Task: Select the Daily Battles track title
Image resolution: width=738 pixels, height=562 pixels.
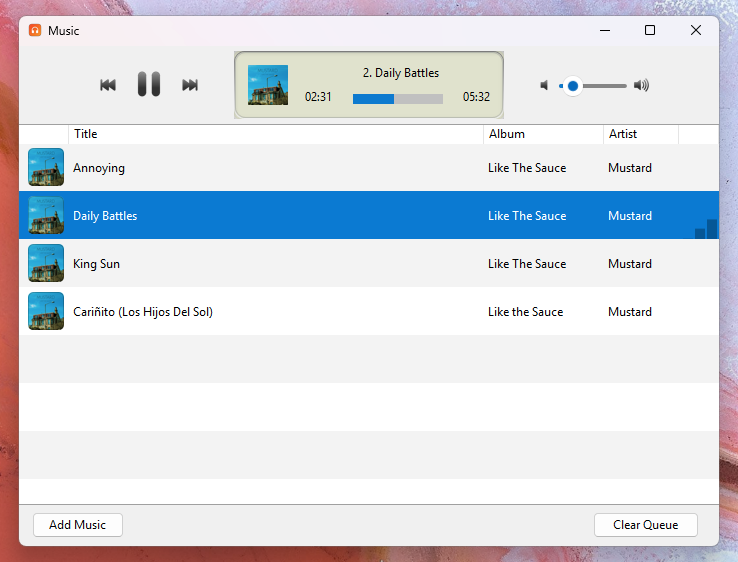Action: [x=105, y=216]
